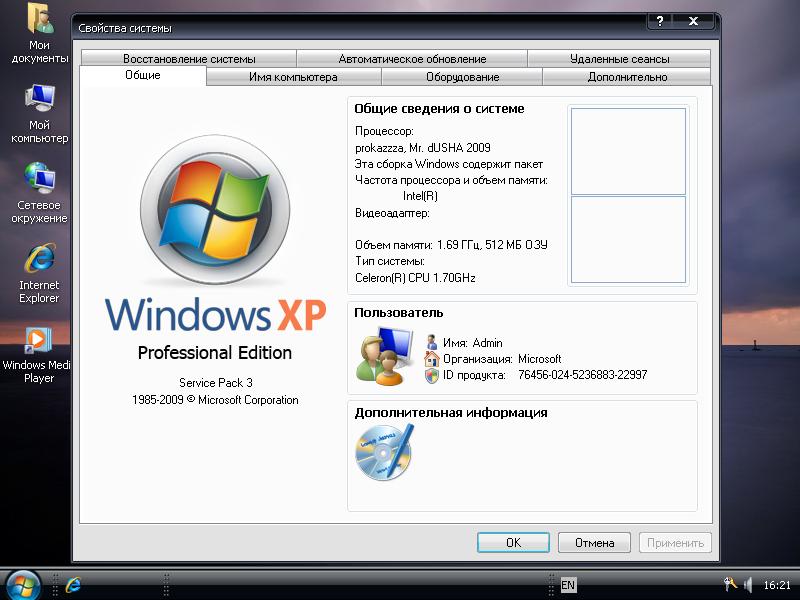Click the Professional Edition label
The image size is (800, 600).
point(215,353)
